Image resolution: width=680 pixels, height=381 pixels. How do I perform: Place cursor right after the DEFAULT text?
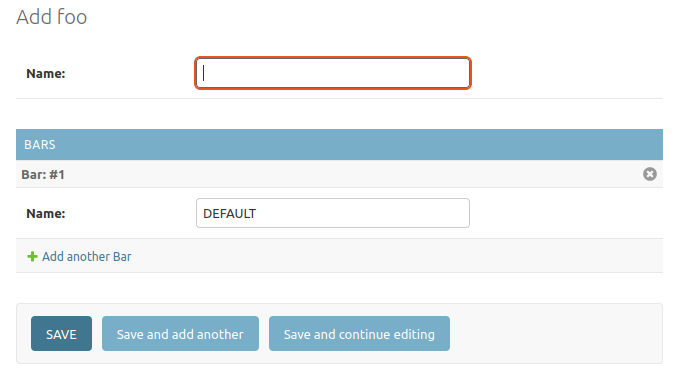[x=258, y=214]
